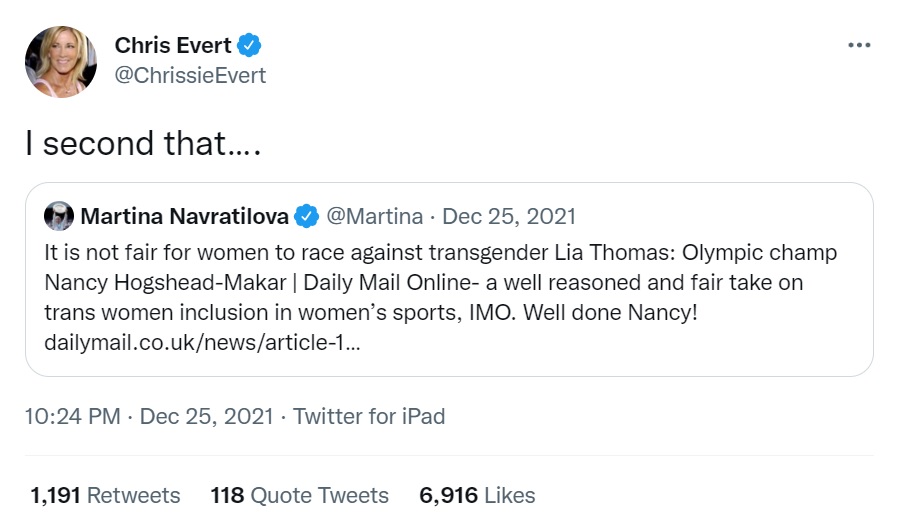897x530 pixels.
Task: View the 6,916 Likes list
Action: [477, 495]
